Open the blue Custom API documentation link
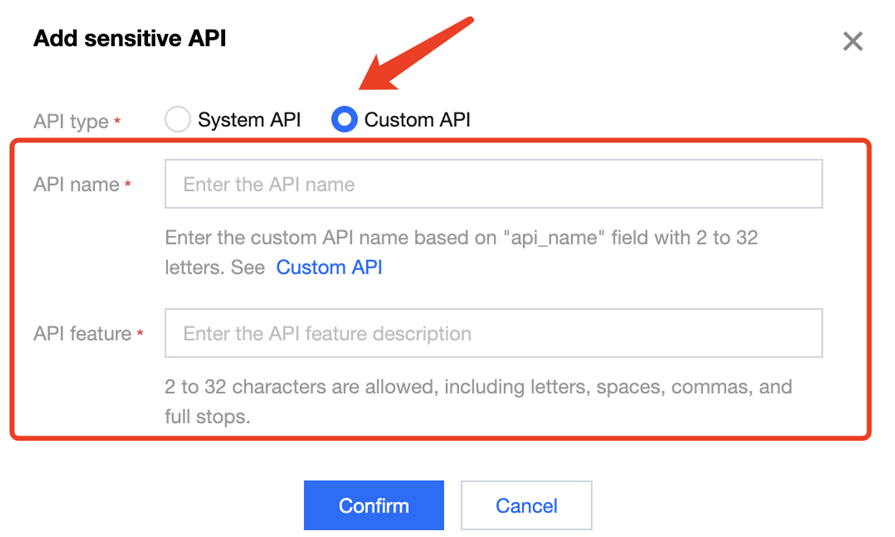 (329, 267)
